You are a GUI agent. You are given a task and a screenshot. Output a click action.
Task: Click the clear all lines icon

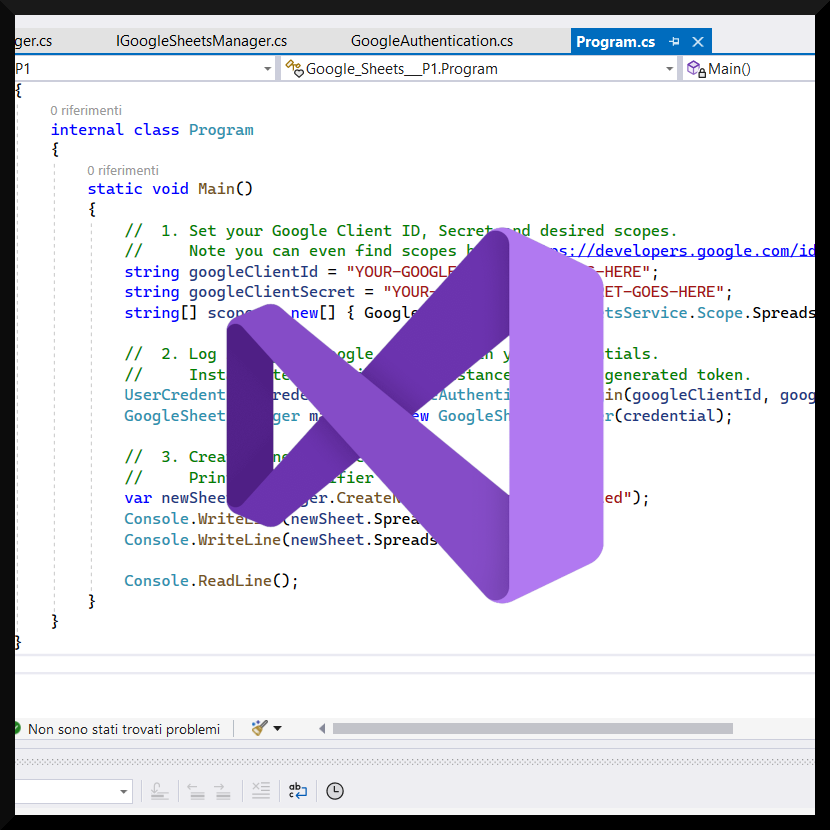260,791
